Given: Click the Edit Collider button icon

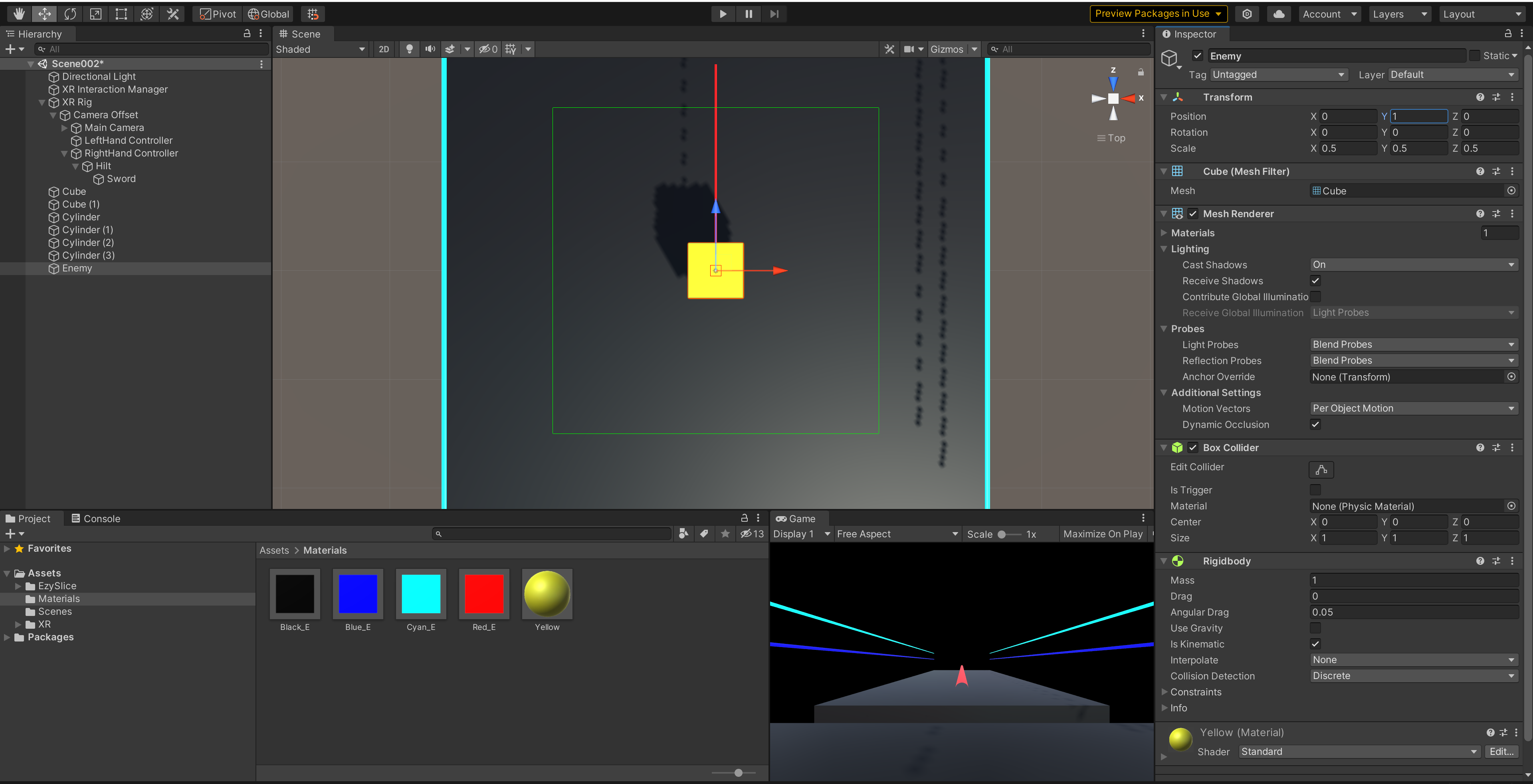Looking at the screenshot, I should click(x=1321, y=470).
